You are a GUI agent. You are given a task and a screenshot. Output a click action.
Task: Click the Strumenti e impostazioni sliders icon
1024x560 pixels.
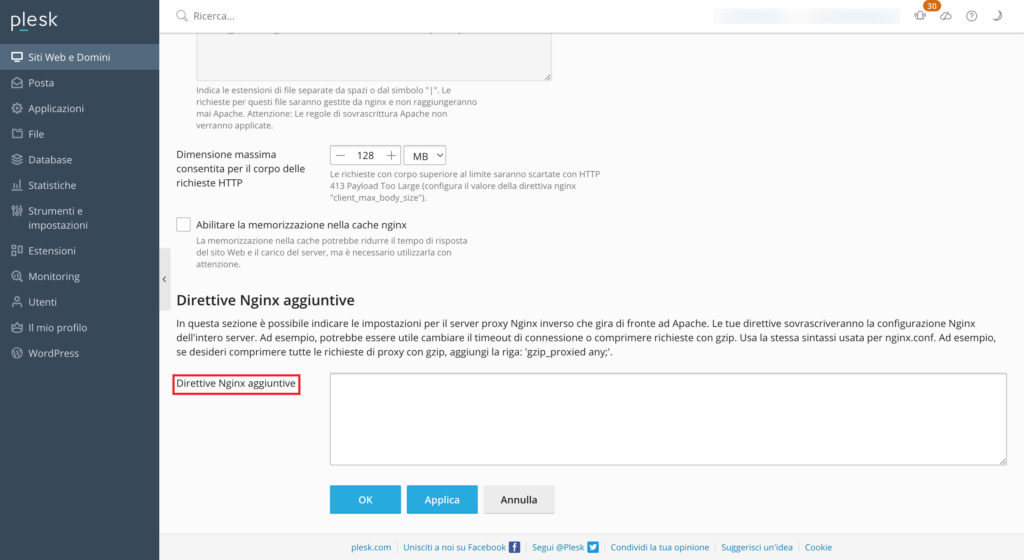coord(17,211)
